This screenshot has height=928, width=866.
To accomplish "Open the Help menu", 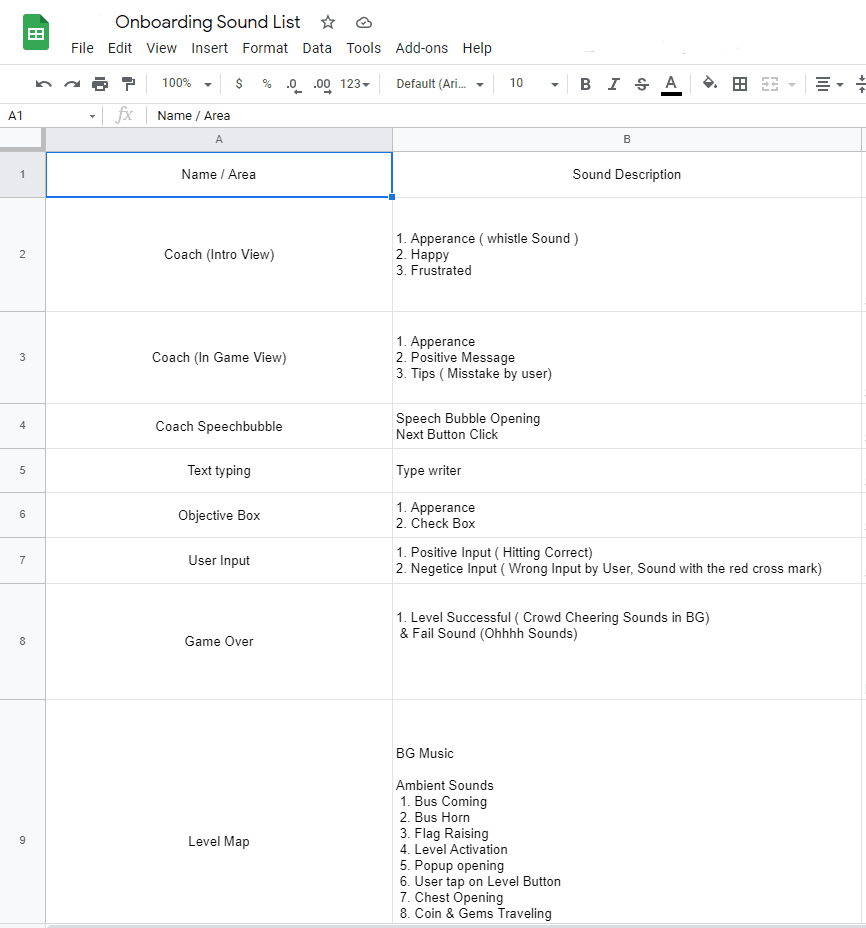I will point(477,48).
